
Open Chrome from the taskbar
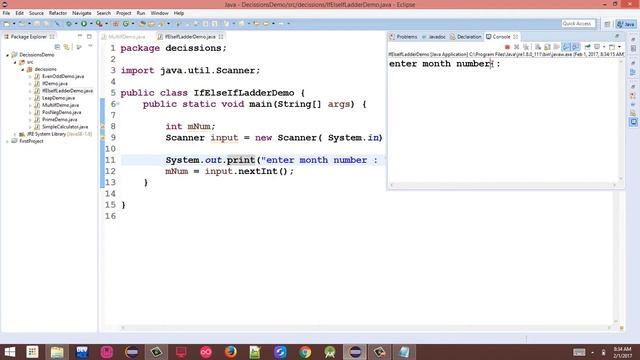[x=305, y=352]
